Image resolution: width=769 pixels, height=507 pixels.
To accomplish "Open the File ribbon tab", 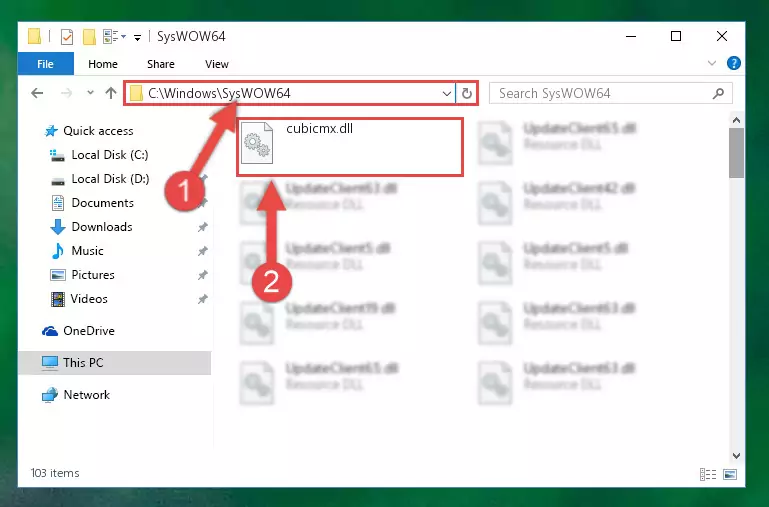I will pyautogui.click(x=46, y=64).
